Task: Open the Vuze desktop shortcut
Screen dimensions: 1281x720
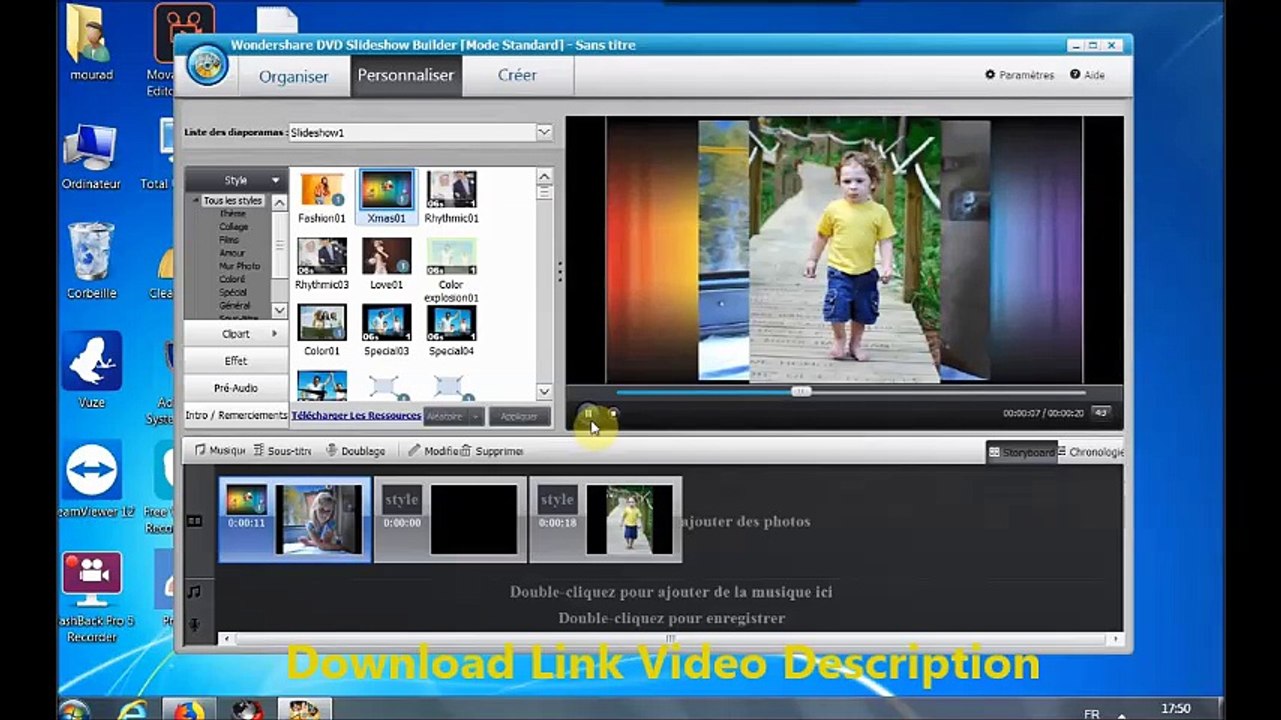Action: (x=91, y=370)
